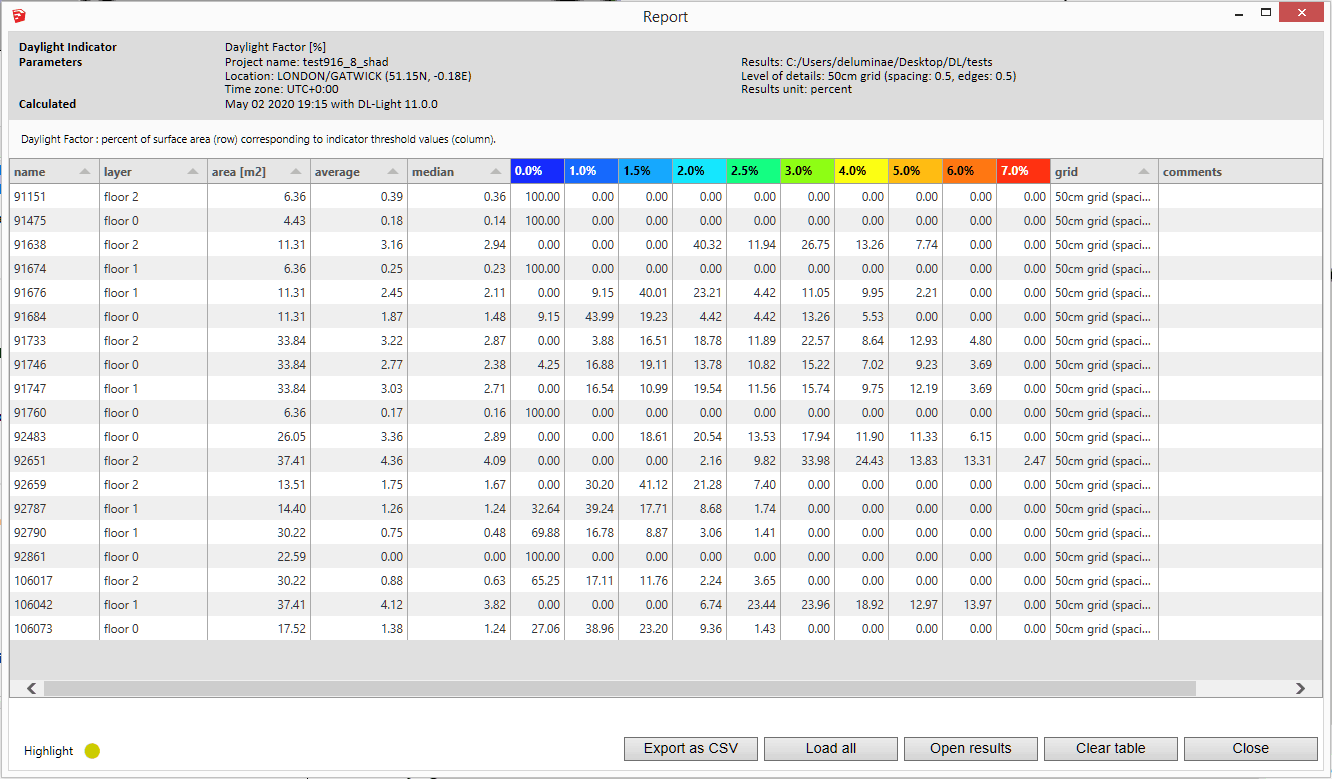Click the yellow Highlight color circle
Screen dimensions: 1332x779
click(92, 751)
